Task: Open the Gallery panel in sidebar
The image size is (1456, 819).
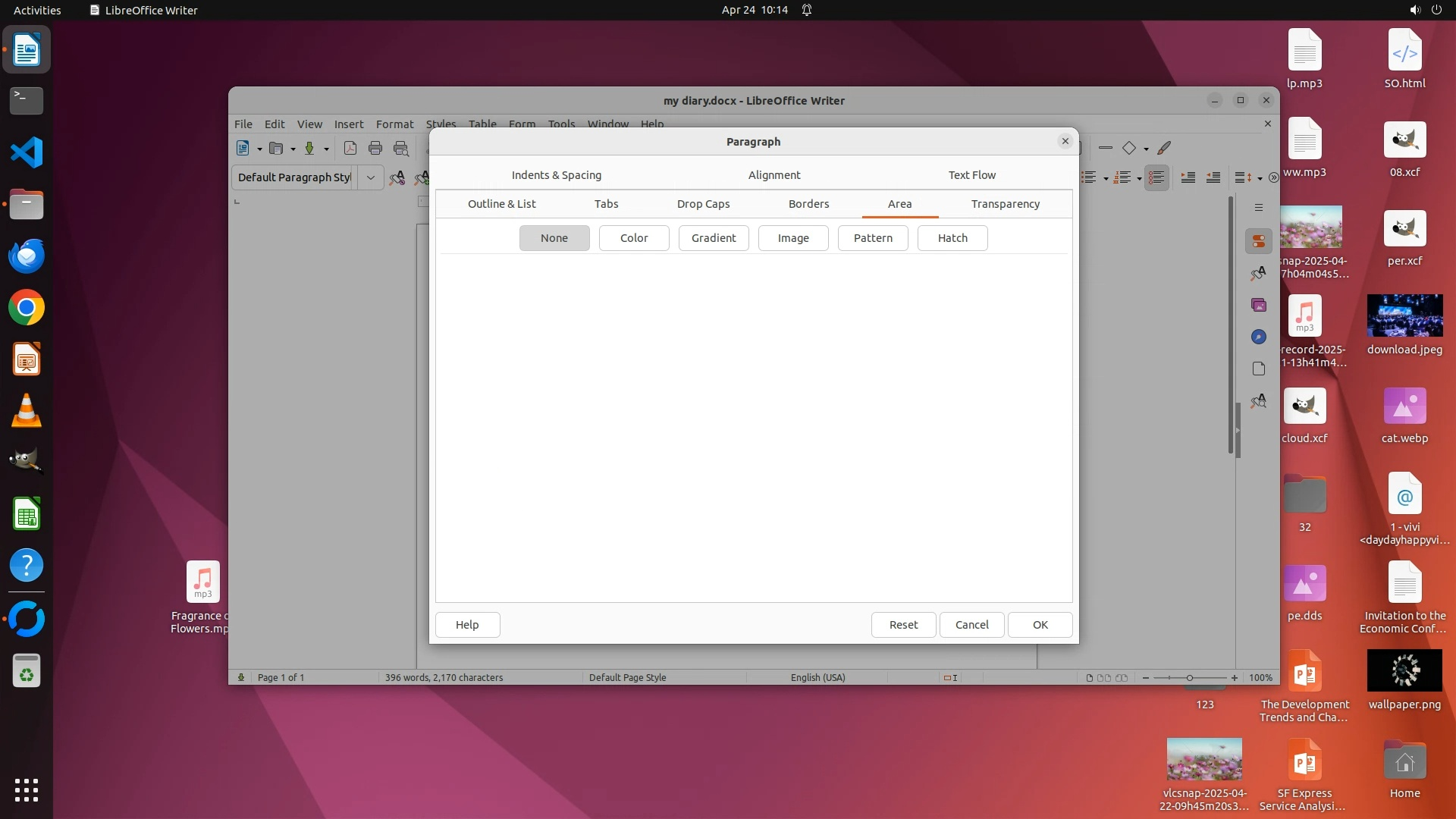Action: click(x=1259, y=305)
